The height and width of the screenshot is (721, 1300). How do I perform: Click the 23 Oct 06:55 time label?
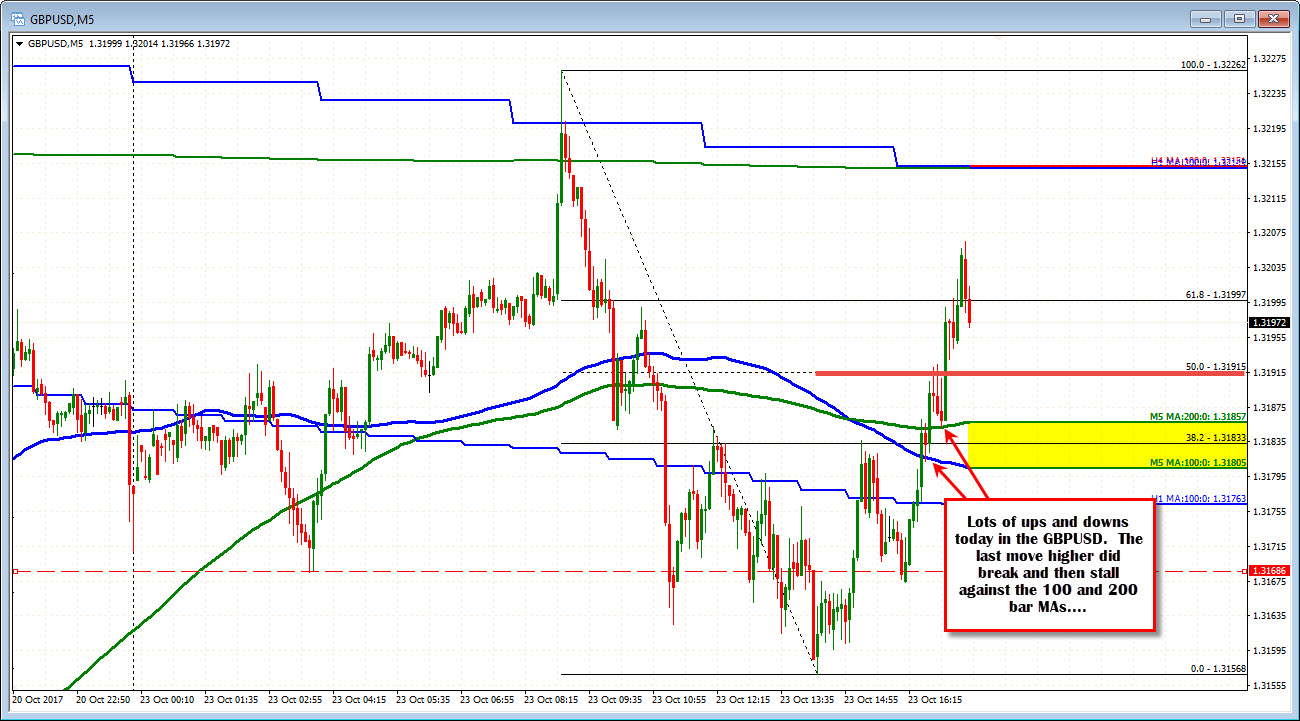click(488, 700)
